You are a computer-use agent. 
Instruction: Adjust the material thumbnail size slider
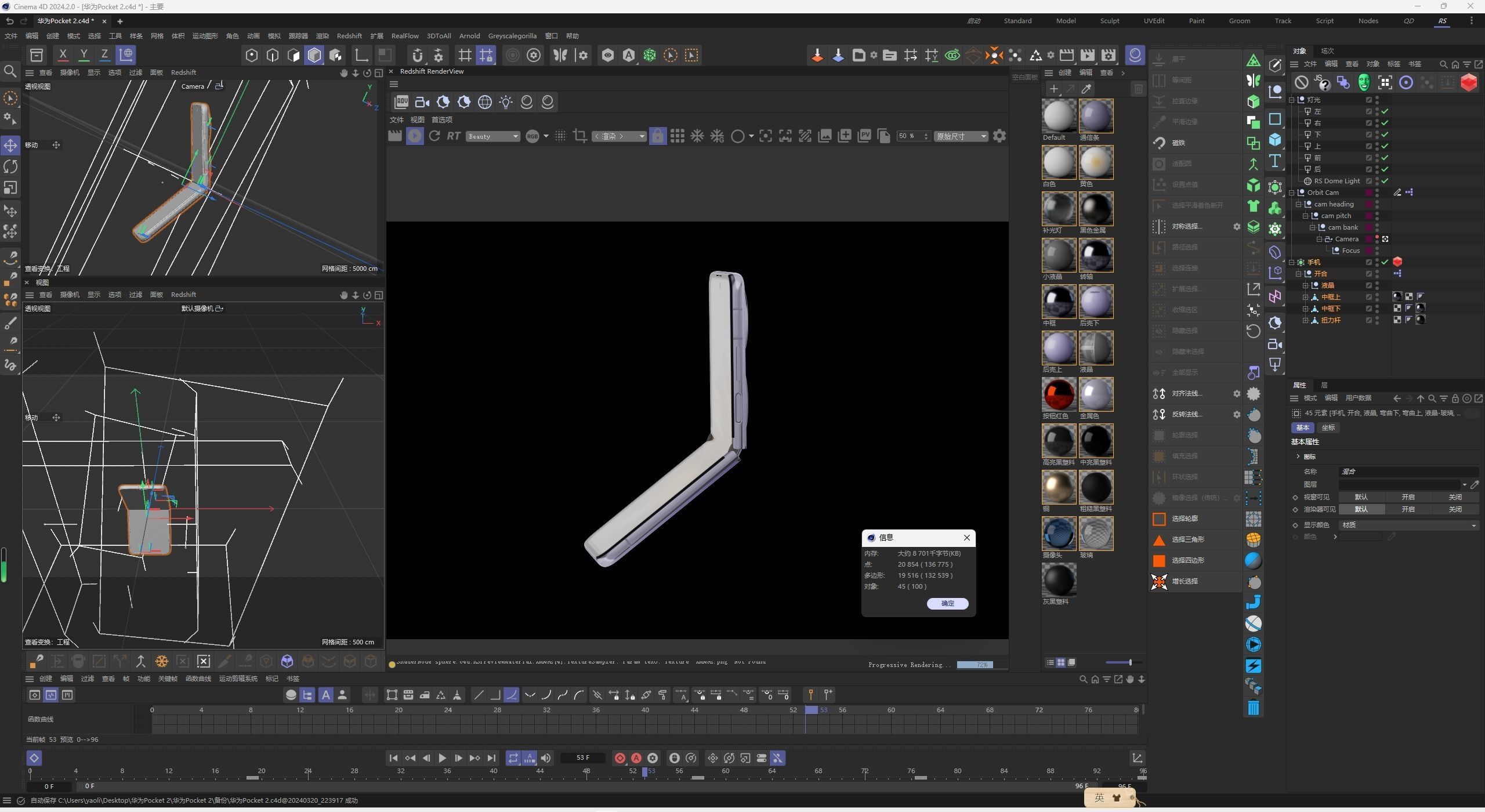click(1129, 662)
